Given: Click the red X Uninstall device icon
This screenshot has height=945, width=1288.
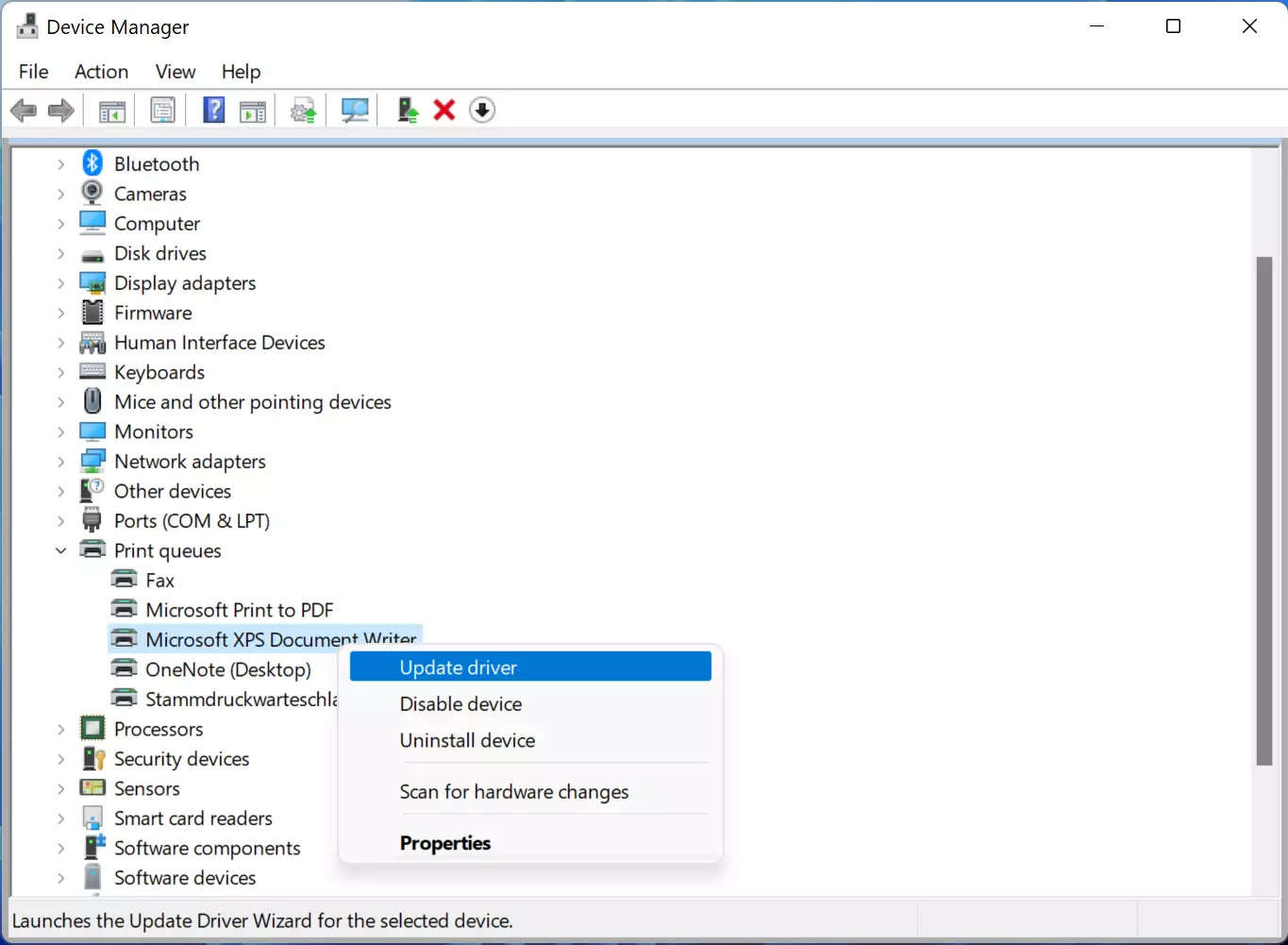Looking at the screenshot, I should pyautogui.click(x=444, y=110).
